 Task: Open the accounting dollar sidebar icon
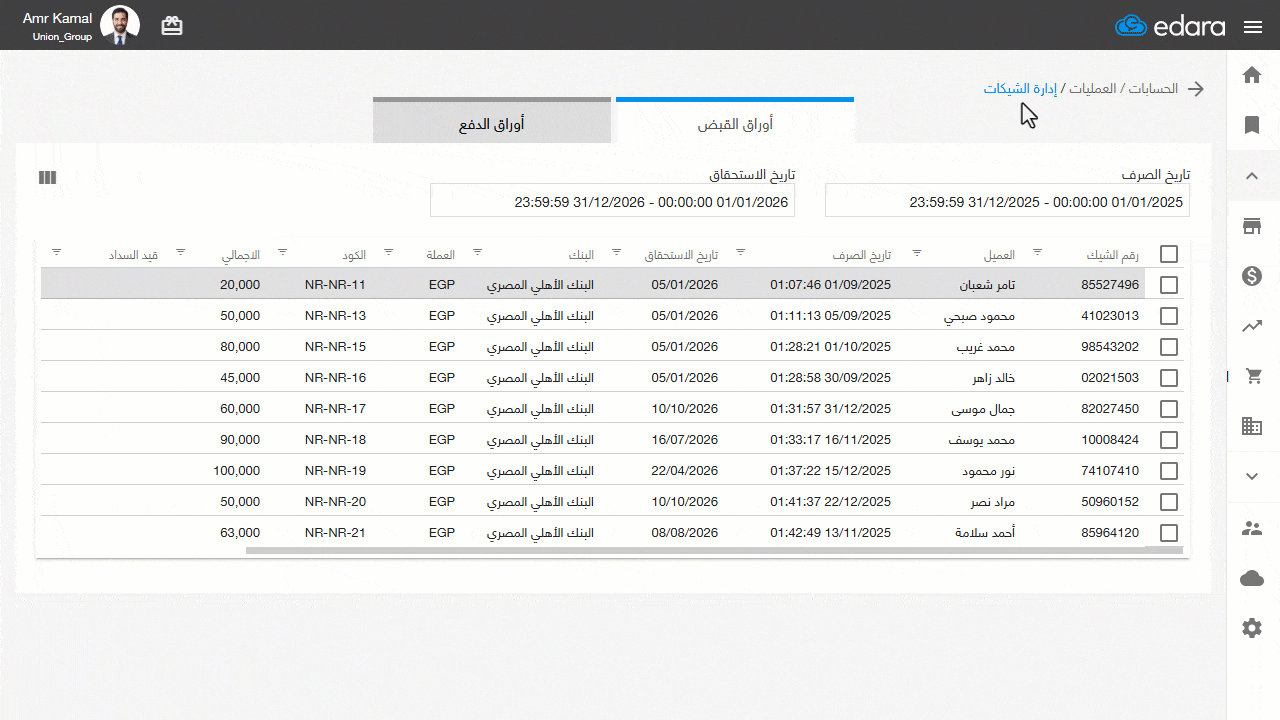(1252, 276)
